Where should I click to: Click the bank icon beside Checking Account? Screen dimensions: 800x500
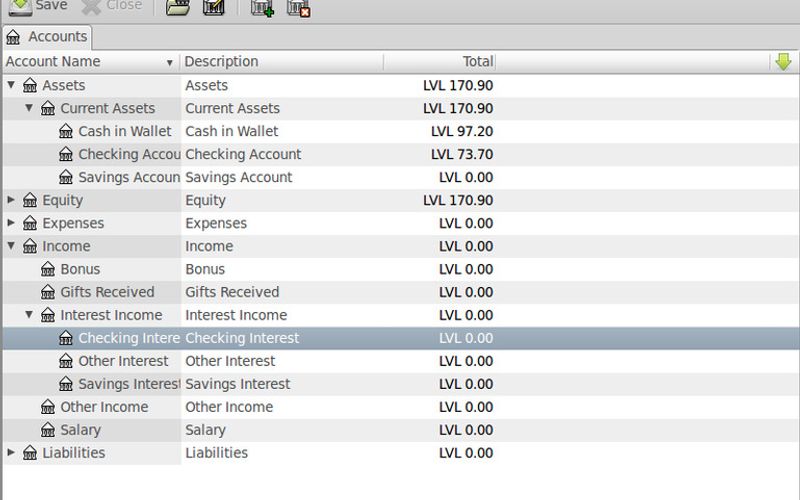point(66,154)
